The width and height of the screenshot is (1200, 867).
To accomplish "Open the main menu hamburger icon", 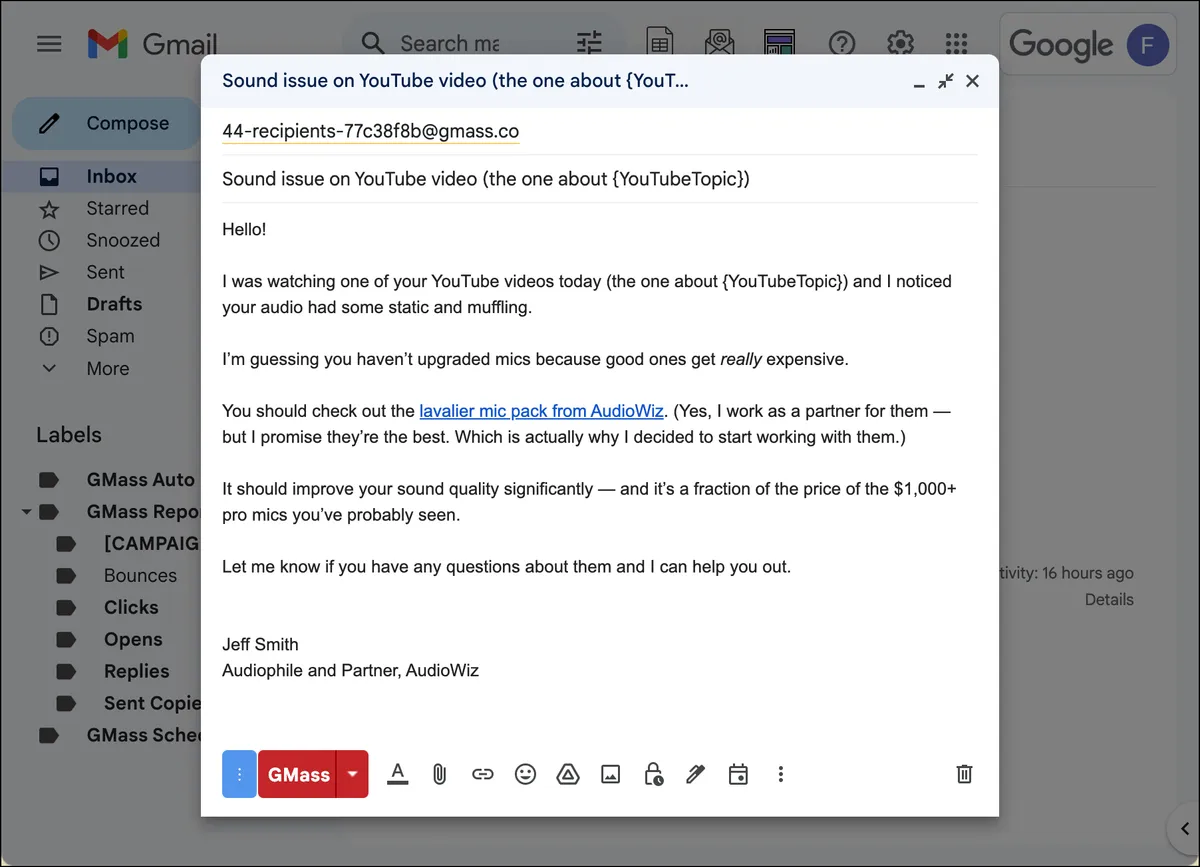I will [x=49, y=44].
